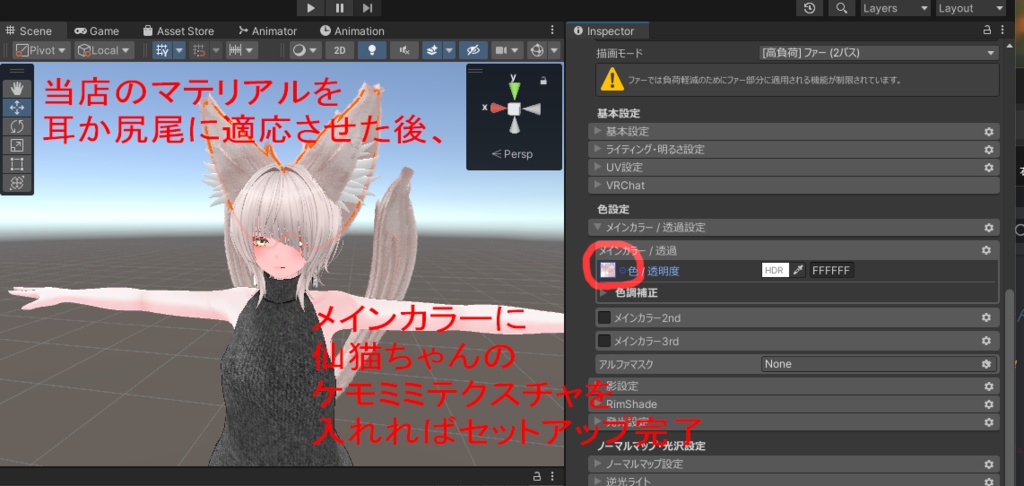Image resolution: width=1024 pixels, height=486 pixels.
Task: Open the 基本設定 gear menu
Action: [x=989, y=131]
